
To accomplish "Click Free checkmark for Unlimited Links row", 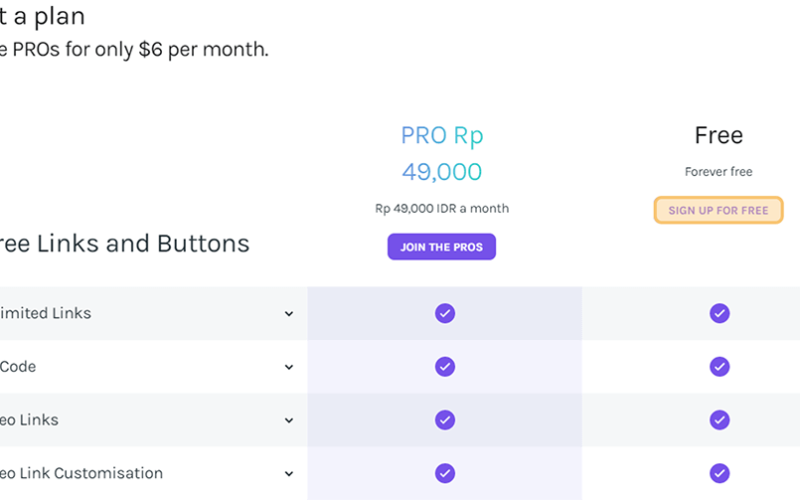I will tap(719, 313).
